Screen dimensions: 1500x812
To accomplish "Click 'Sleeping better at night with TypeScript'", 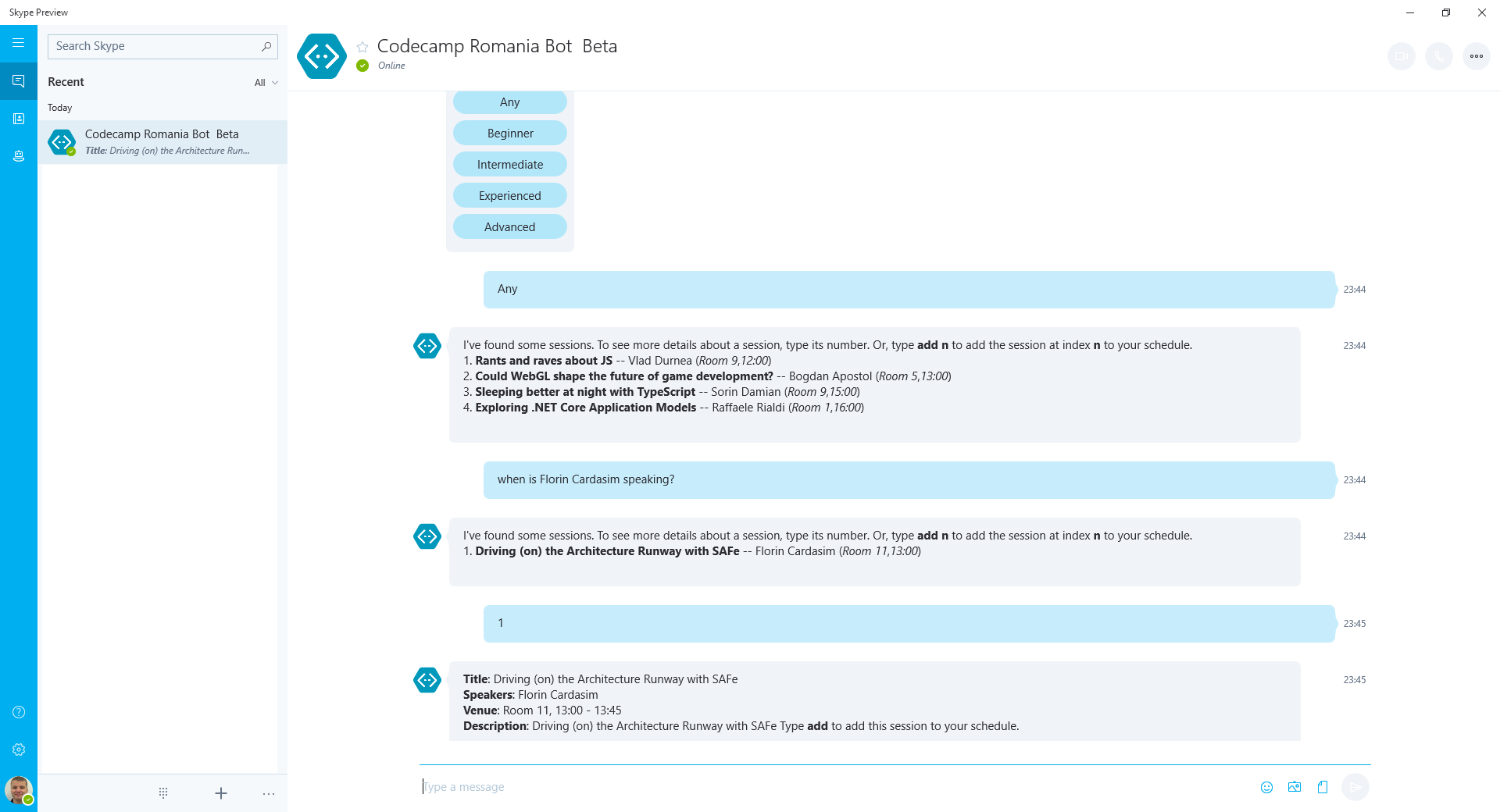I will tap(585, 392).
